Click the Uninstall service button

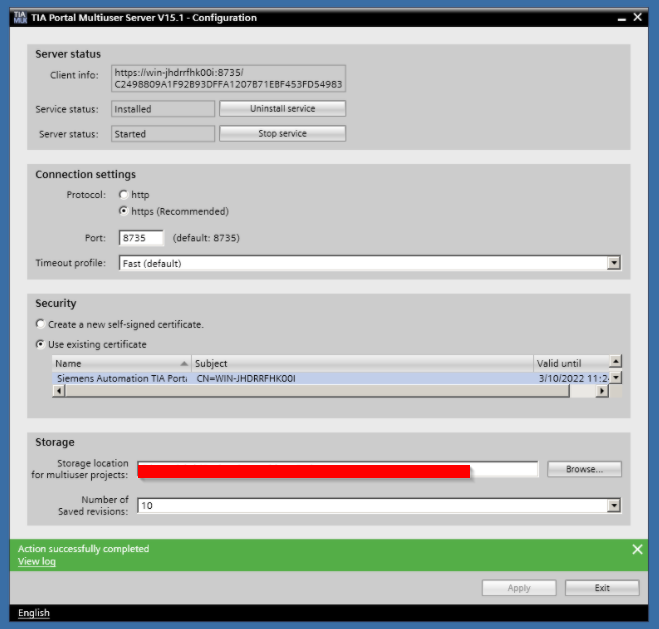tap(282, 108)
